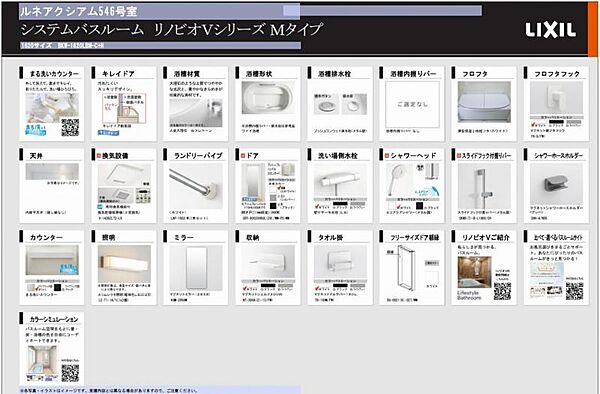Viewport: 600px width, 394px height.
Task: Click the red square marker beside 換気設備
Action: pyautogui.click(x=98, y=156)
